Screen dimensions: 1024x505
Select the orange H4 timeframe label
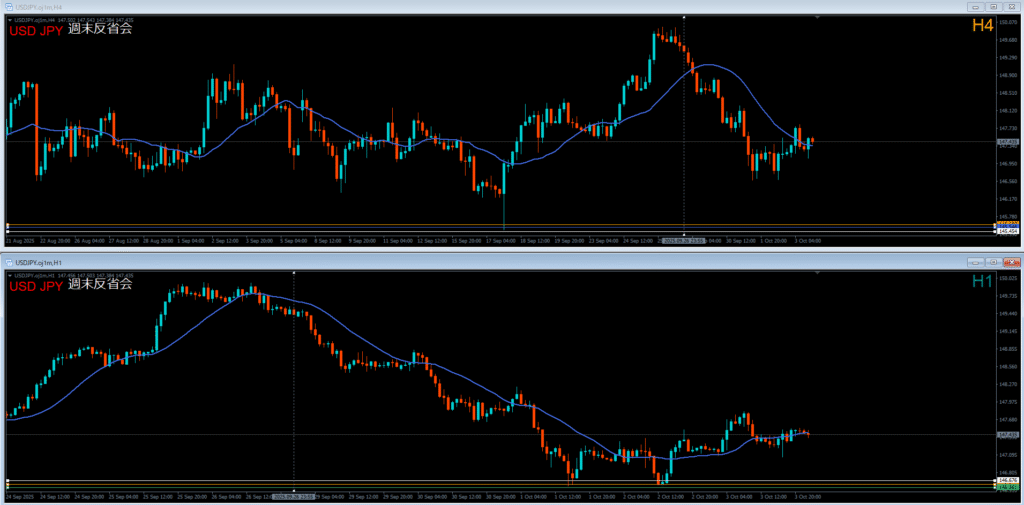(x=983, y=26)
